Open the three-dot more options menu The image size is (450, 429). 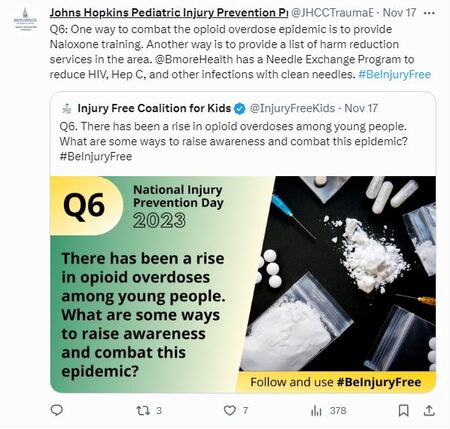pos(429,13)
